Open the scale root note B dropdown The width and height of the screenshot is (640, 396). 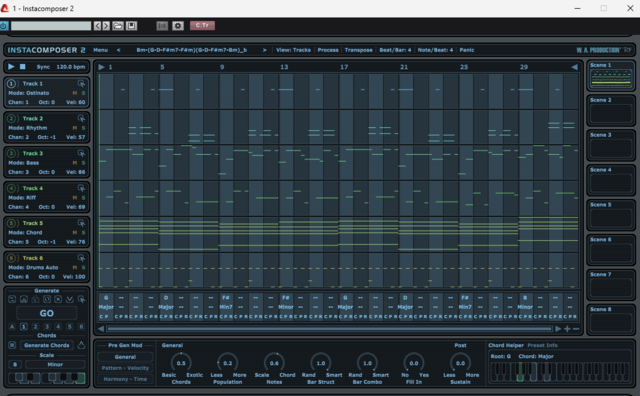15,365
